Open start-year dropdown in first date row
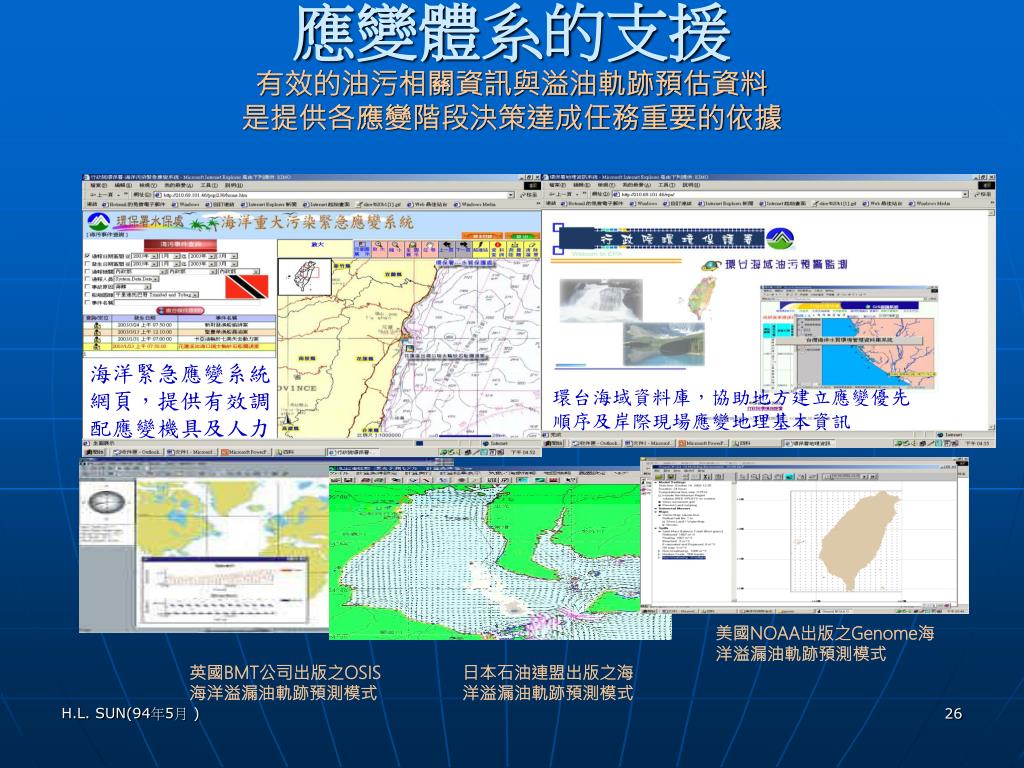Viewport: 1024px width, 768px height. pyautogui.click(x=154, y=256)
